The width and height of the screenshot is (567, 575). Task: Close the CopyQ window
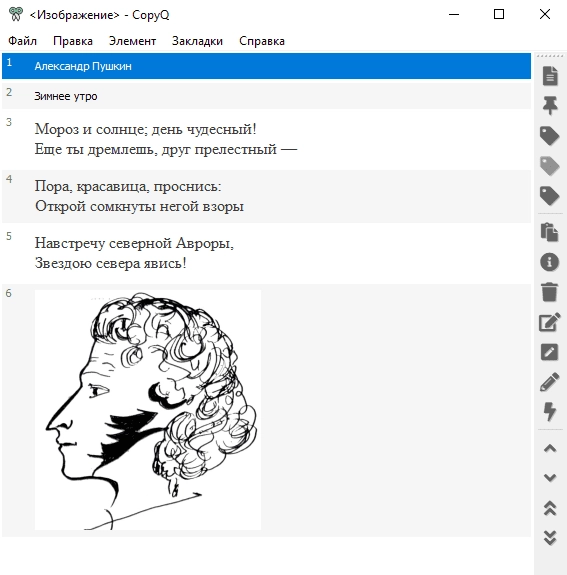[545, 14]
